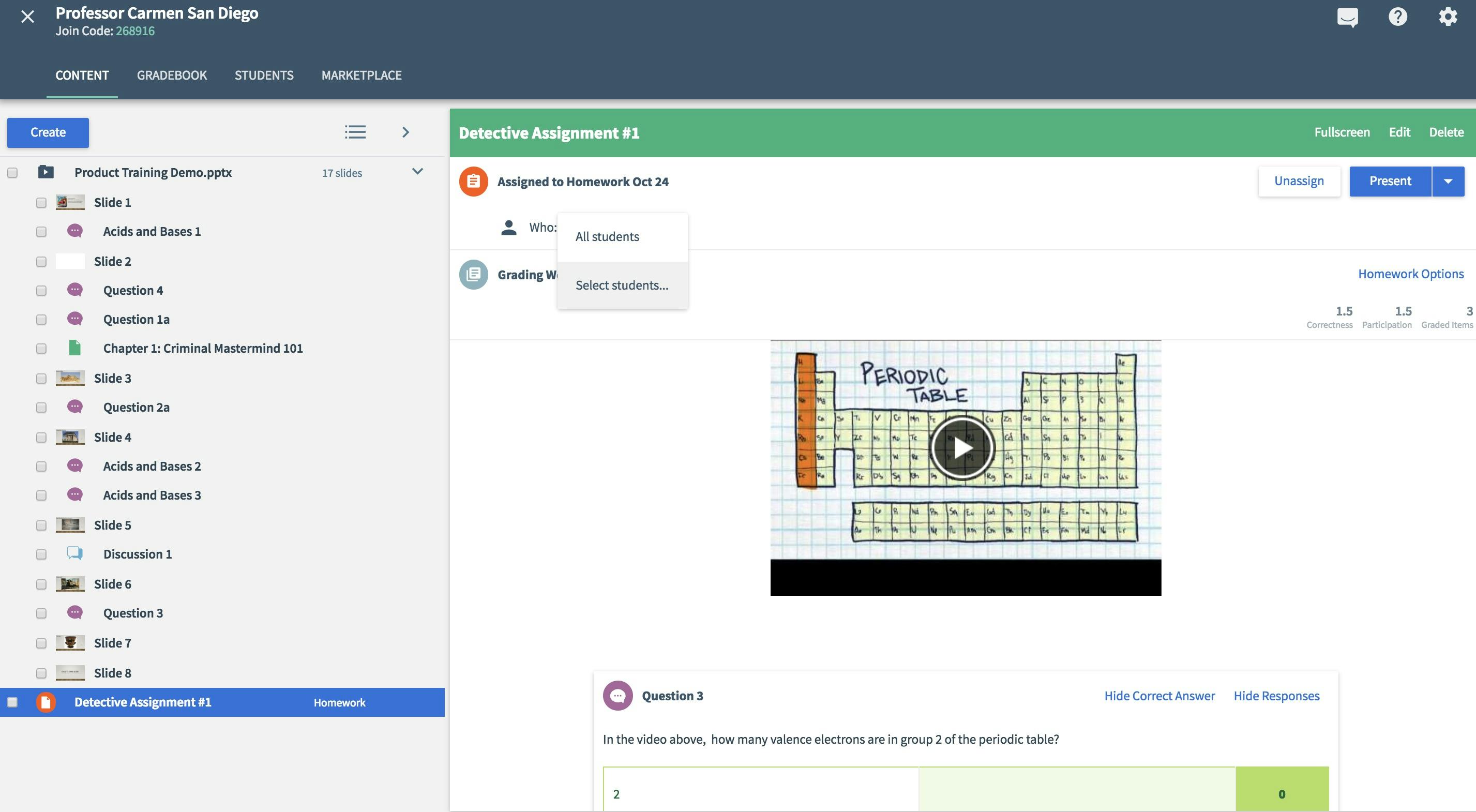This screenshot has width=1476, height=812.
Task: Open the help question mark icon
Action: click(1398, 17)
